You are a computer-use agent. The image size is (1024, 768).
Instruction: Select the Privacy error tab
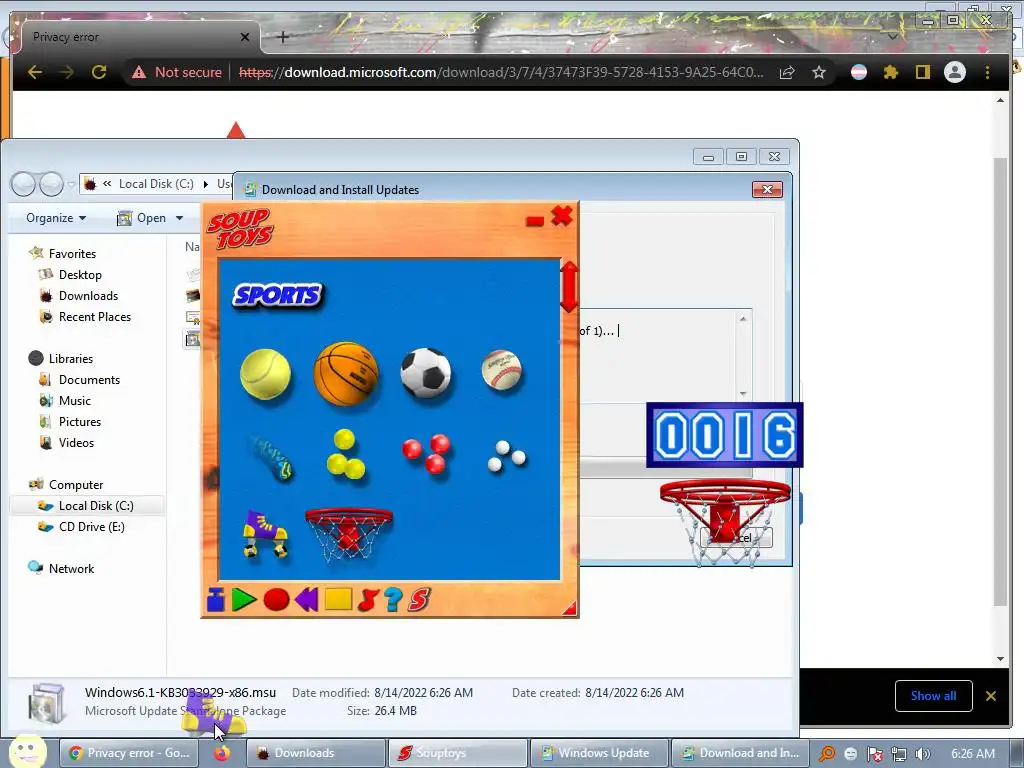tap(140, 37)
